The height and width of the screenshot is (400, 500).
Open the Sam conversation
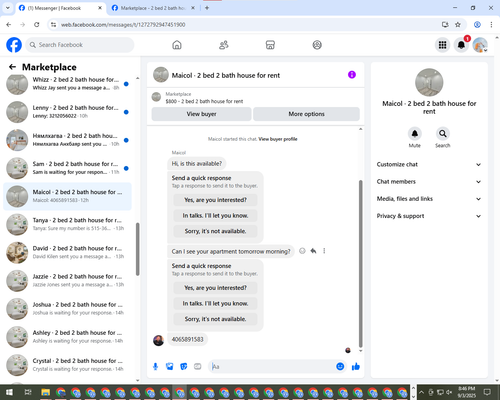pyautogui.click(x=67, y=168)
